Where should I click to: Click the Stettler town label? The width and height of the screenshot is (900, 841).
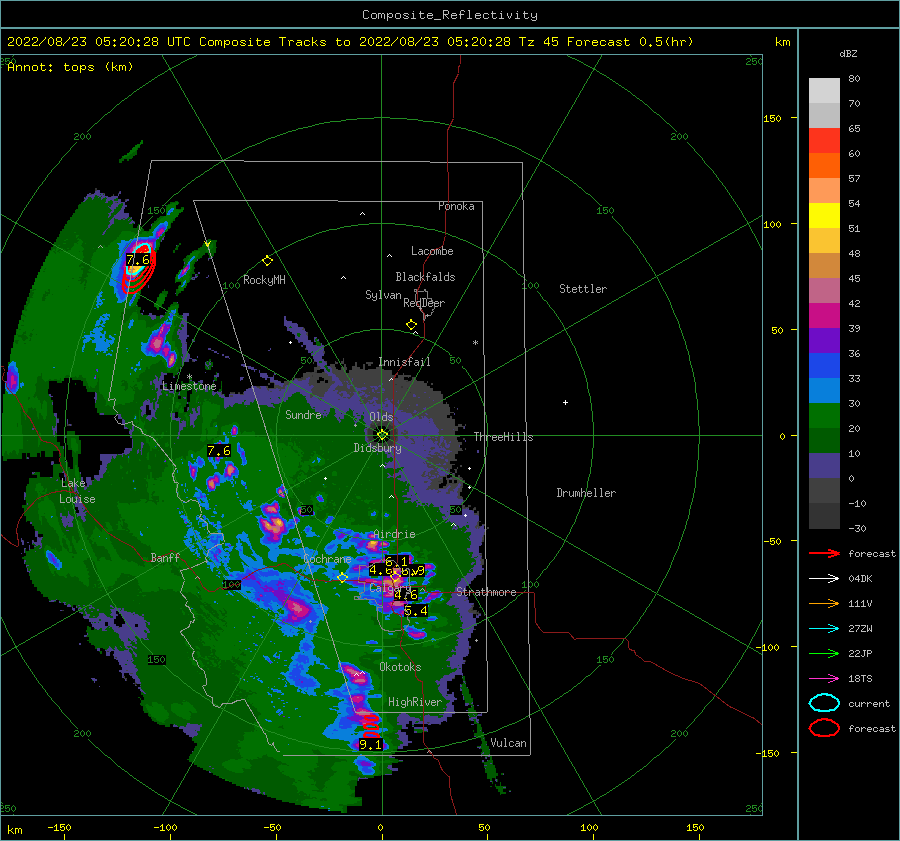(x=583, y=289)
